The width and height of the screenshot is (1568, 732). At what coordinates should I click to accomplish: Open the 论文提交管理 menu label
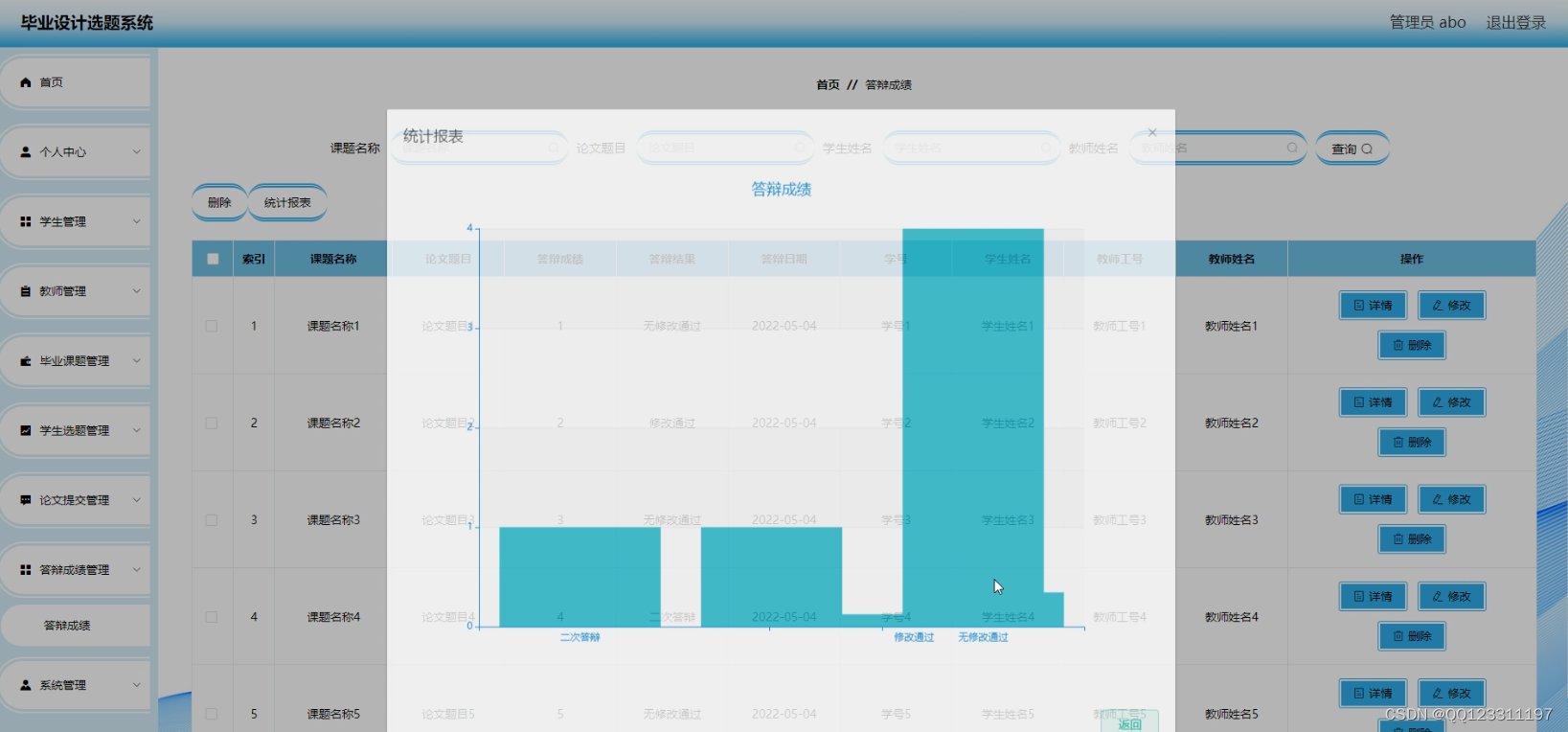75,500
